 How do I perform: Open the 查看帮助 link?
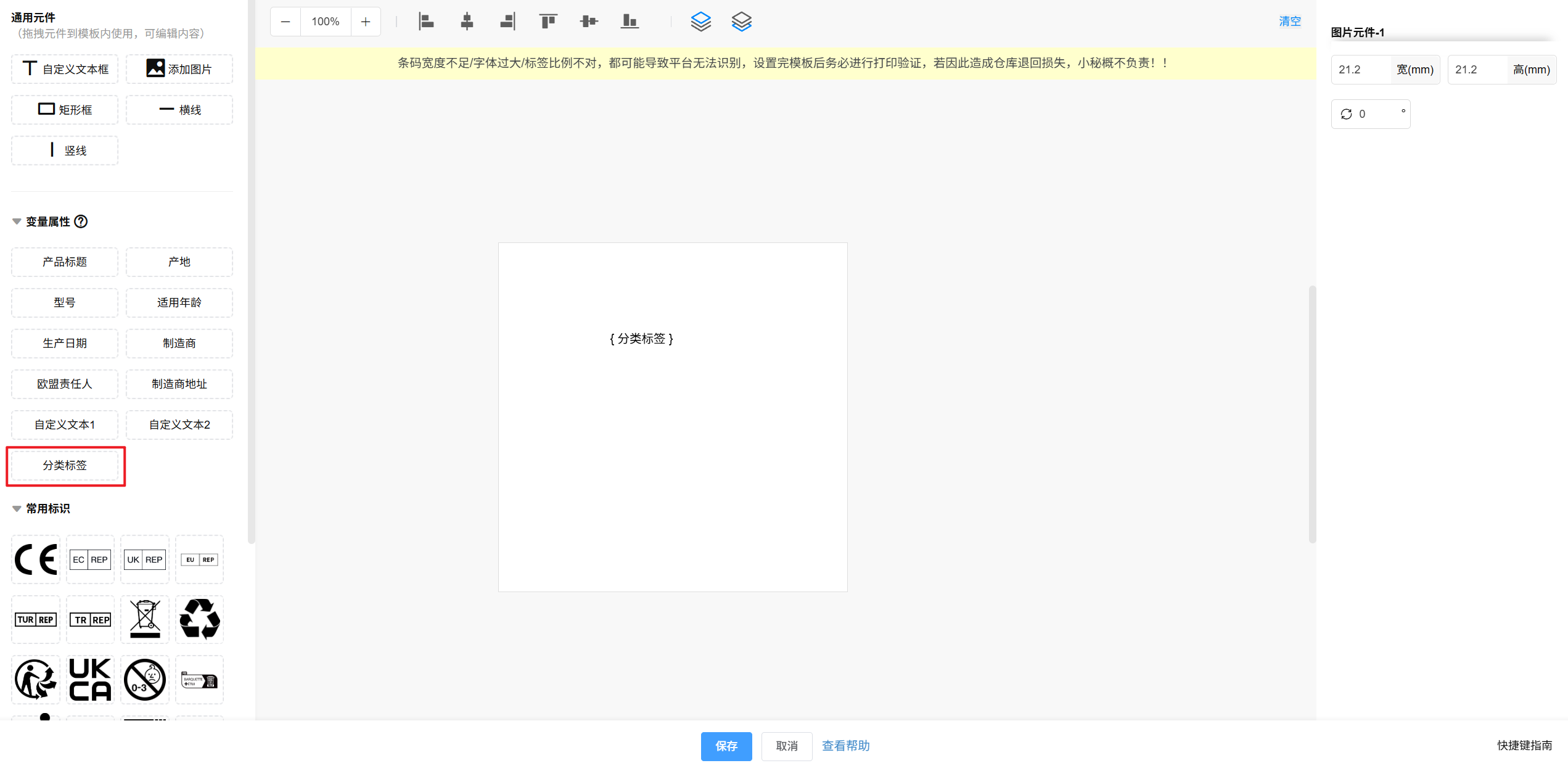click(845, 746)
